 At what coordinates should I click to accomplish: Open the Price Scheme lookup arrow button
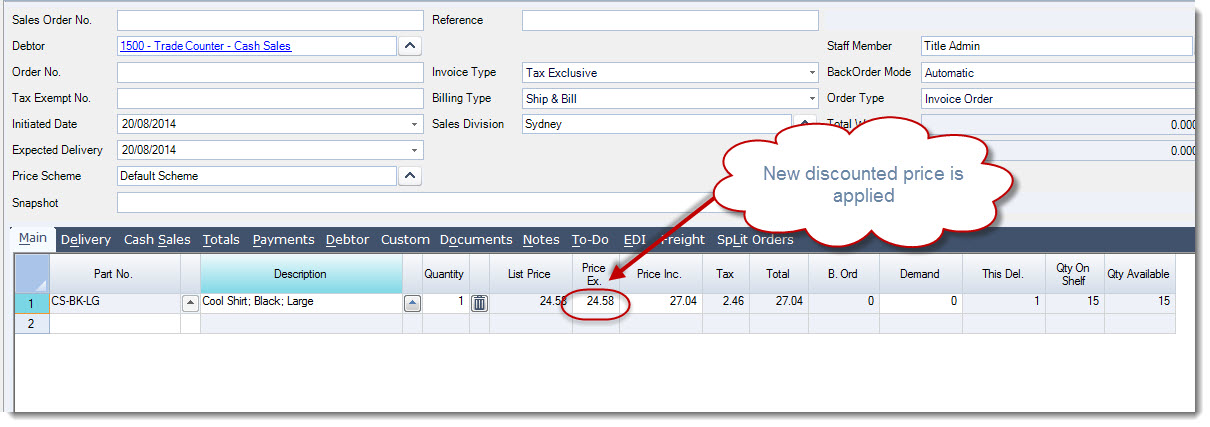pyautogui.click(x=410, y=176)
